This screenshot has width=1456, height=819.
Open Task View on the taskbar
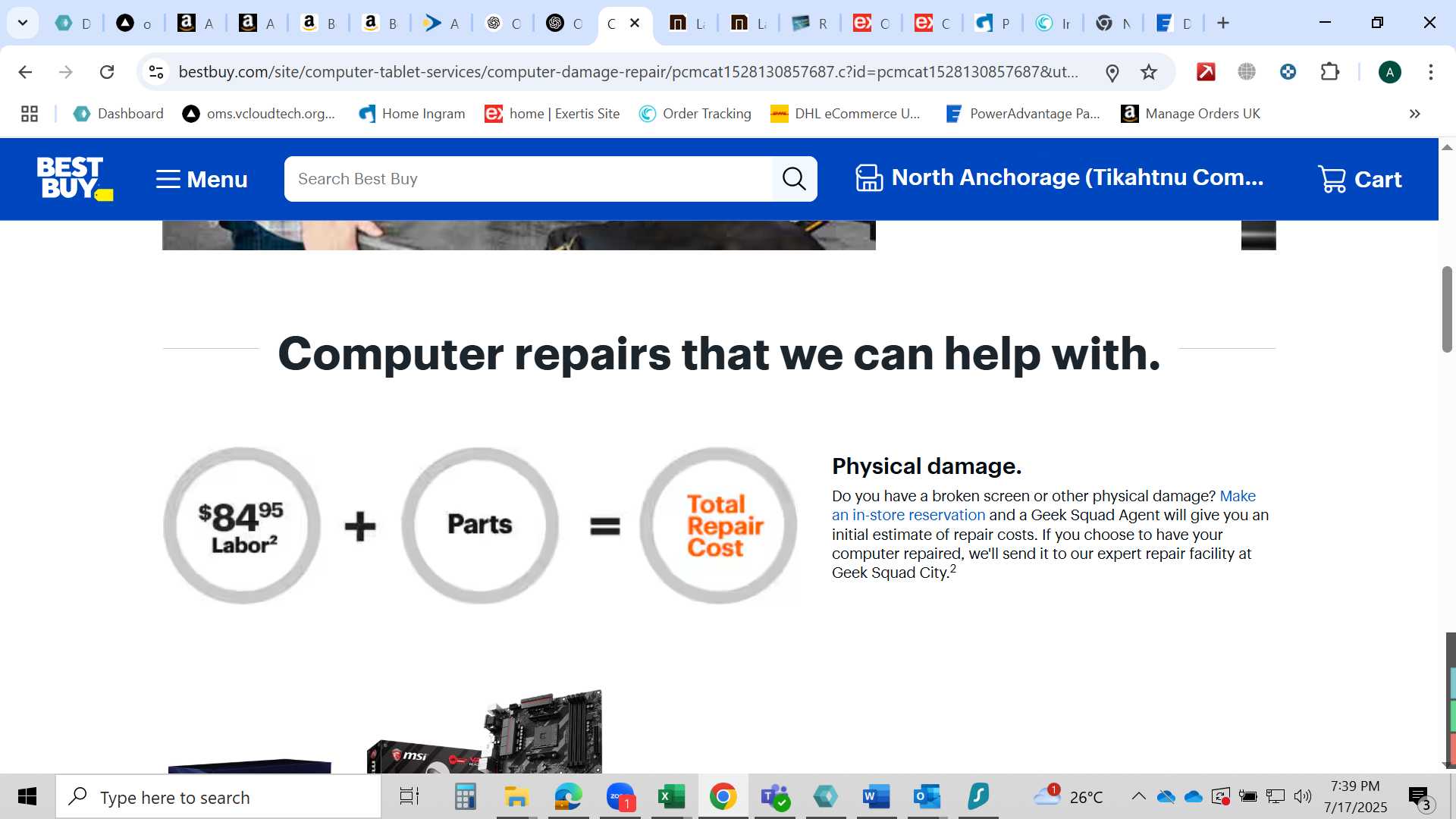(x=409, y=796)
